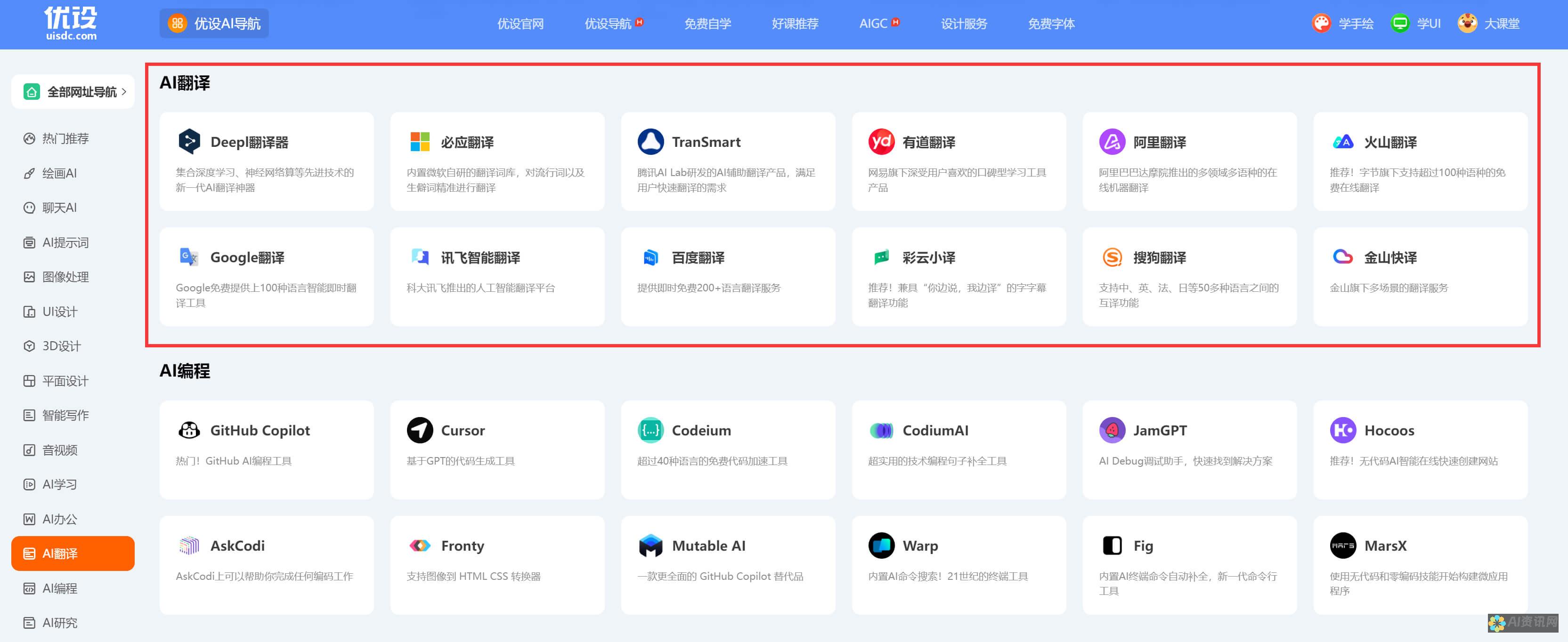Click the 优设 uisdc.com site logo
1568x642 pixels.
tap(71, 23)
